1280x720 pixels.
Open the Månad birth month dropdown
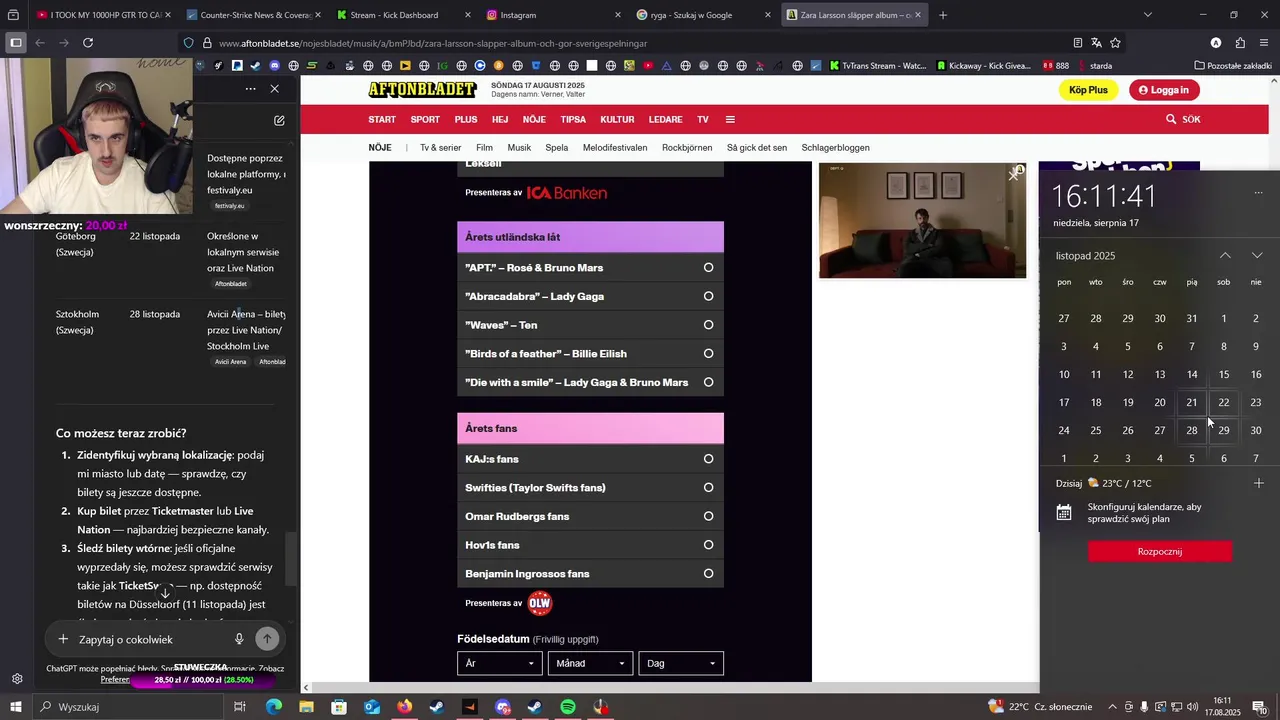[590, 663]
